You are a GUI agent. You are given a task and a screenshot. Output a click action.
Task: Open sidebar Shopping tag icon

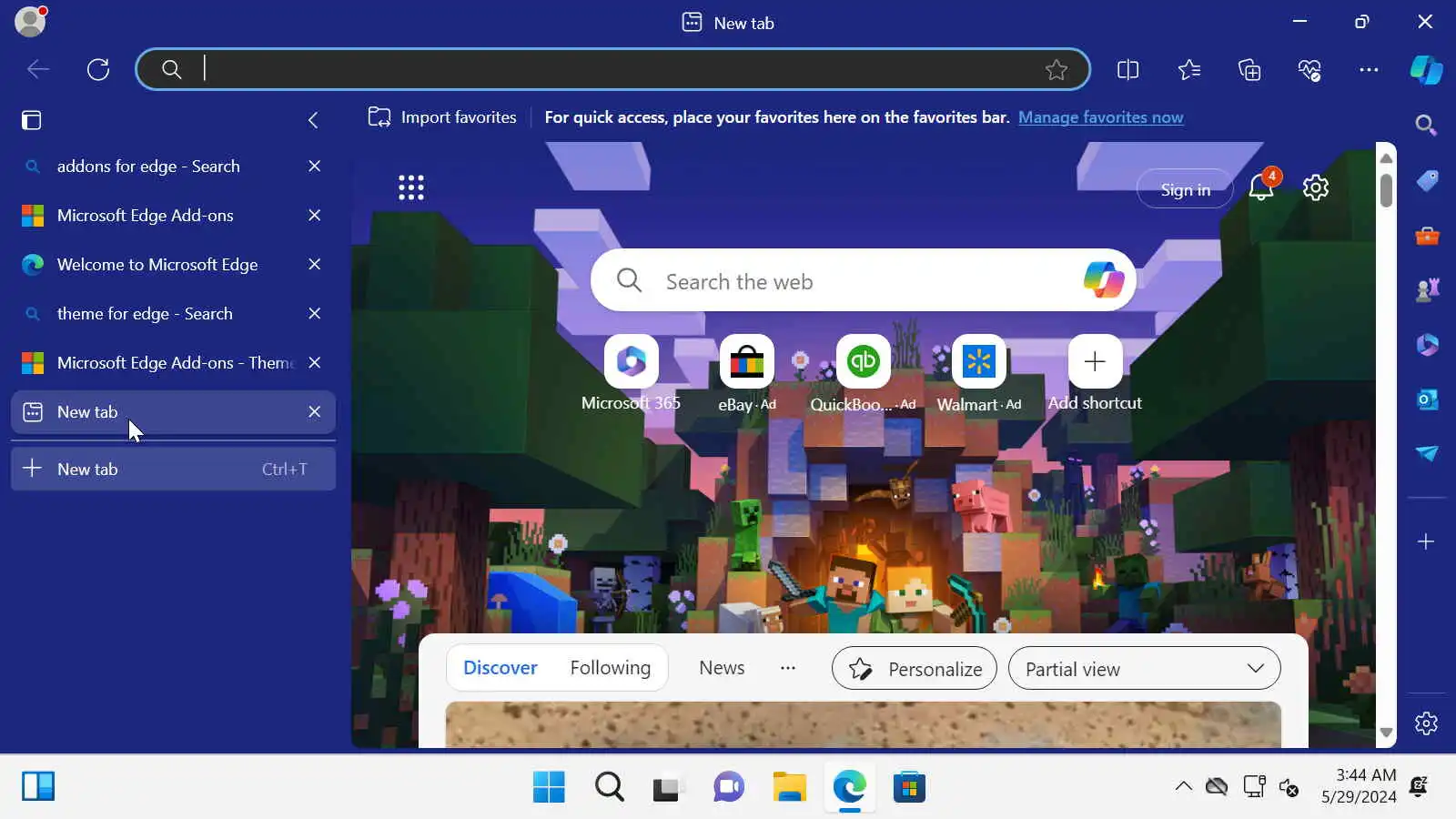point(1427,181)
